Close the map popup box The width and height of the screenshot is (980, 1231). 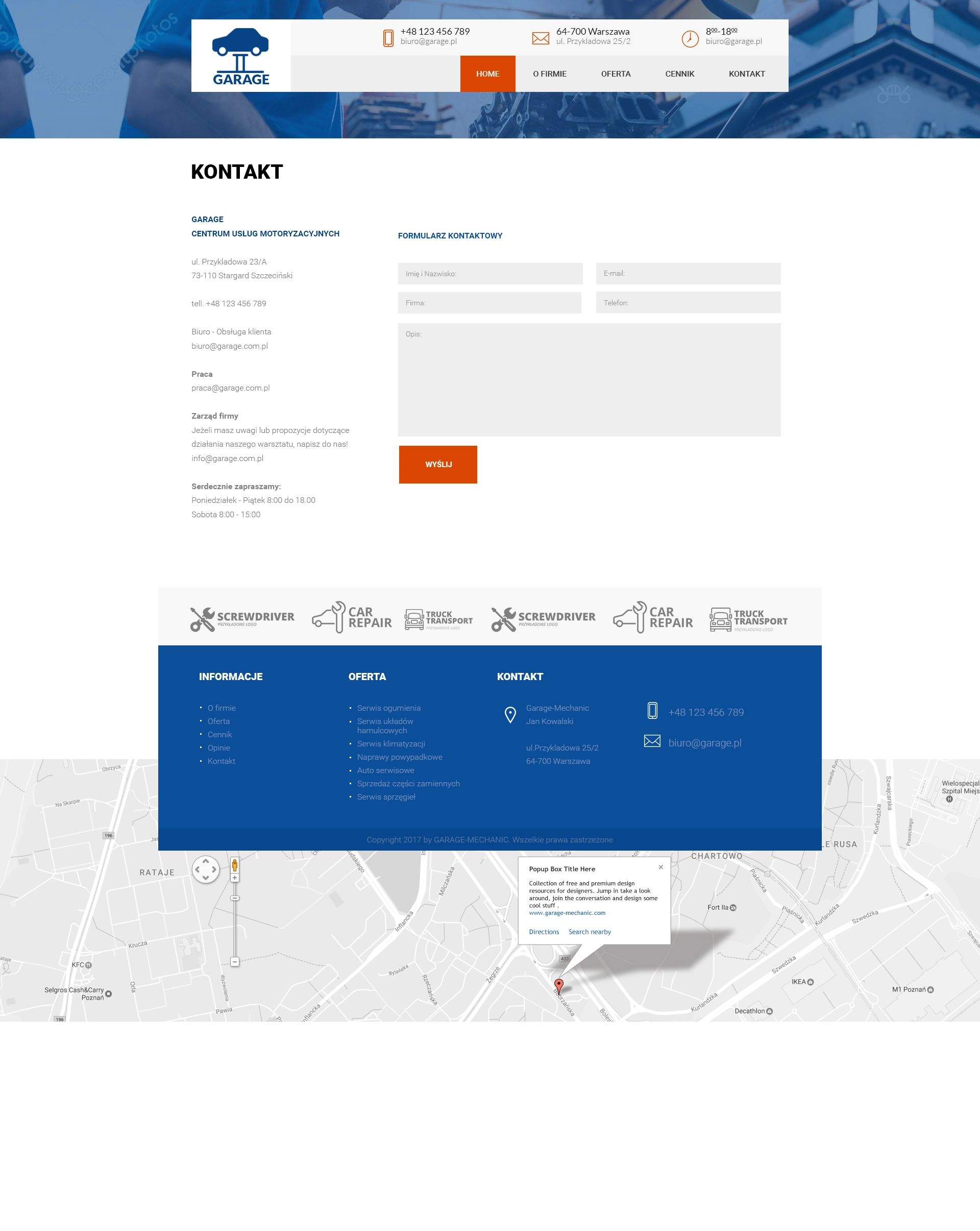click(660, 867)
